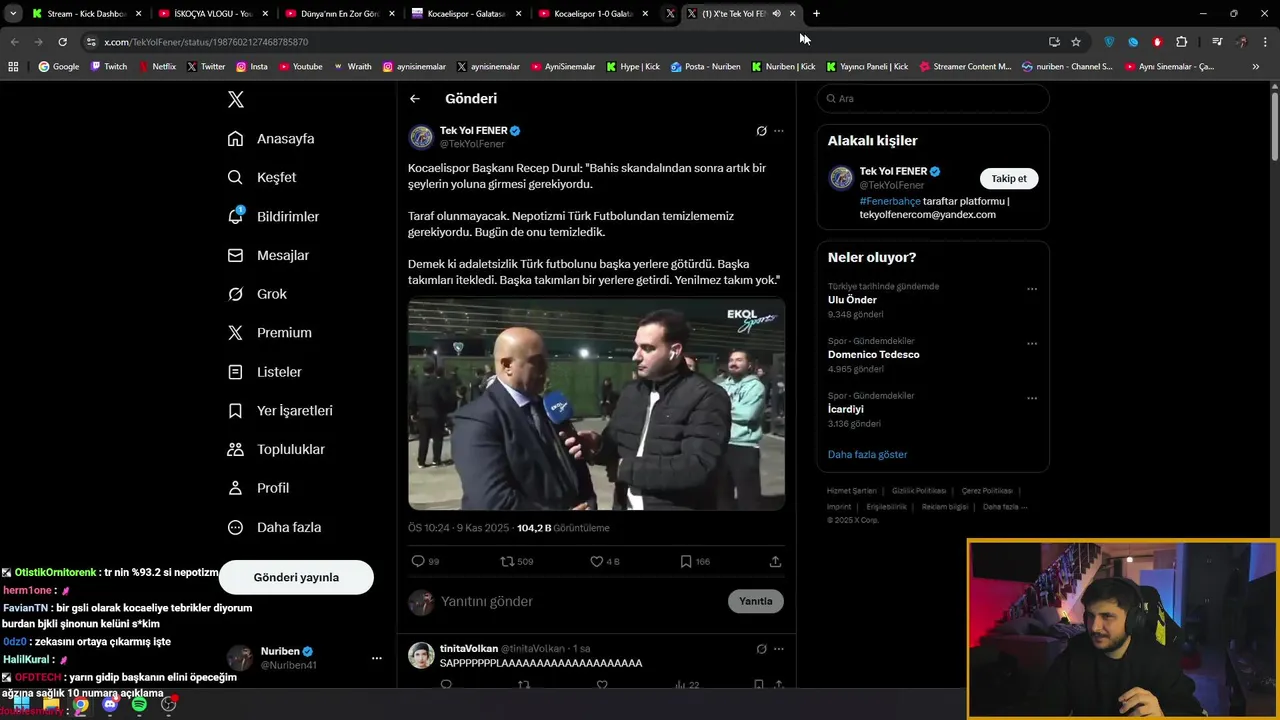Viewport: 1280px width, 720px height.
Task: Open the tab search dropdown arrow
Action: click(x=12, y=14)
